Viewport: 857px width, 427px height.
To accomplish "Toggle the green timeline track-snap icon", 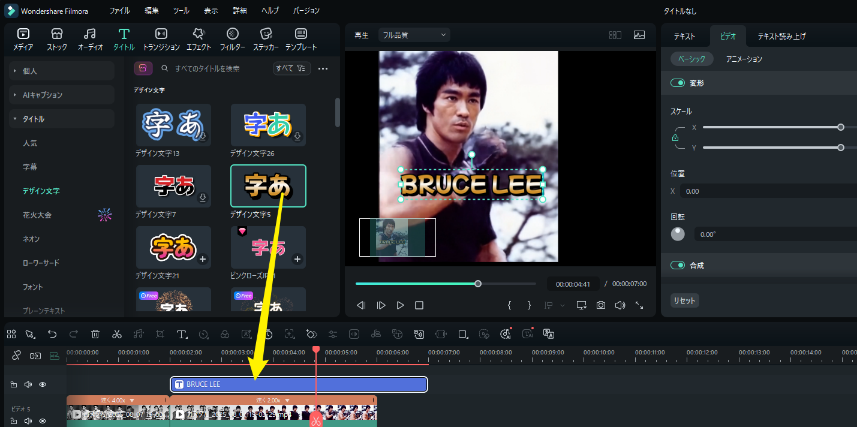I will (x=54, y=355).
